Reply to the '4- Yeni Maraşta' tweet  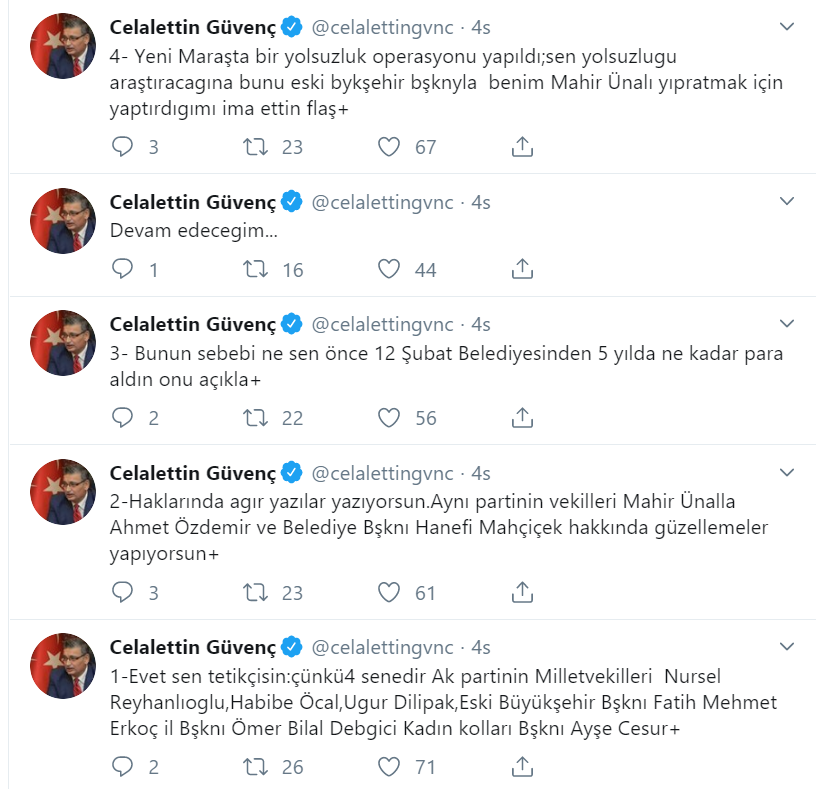click(x=122, y=147)
